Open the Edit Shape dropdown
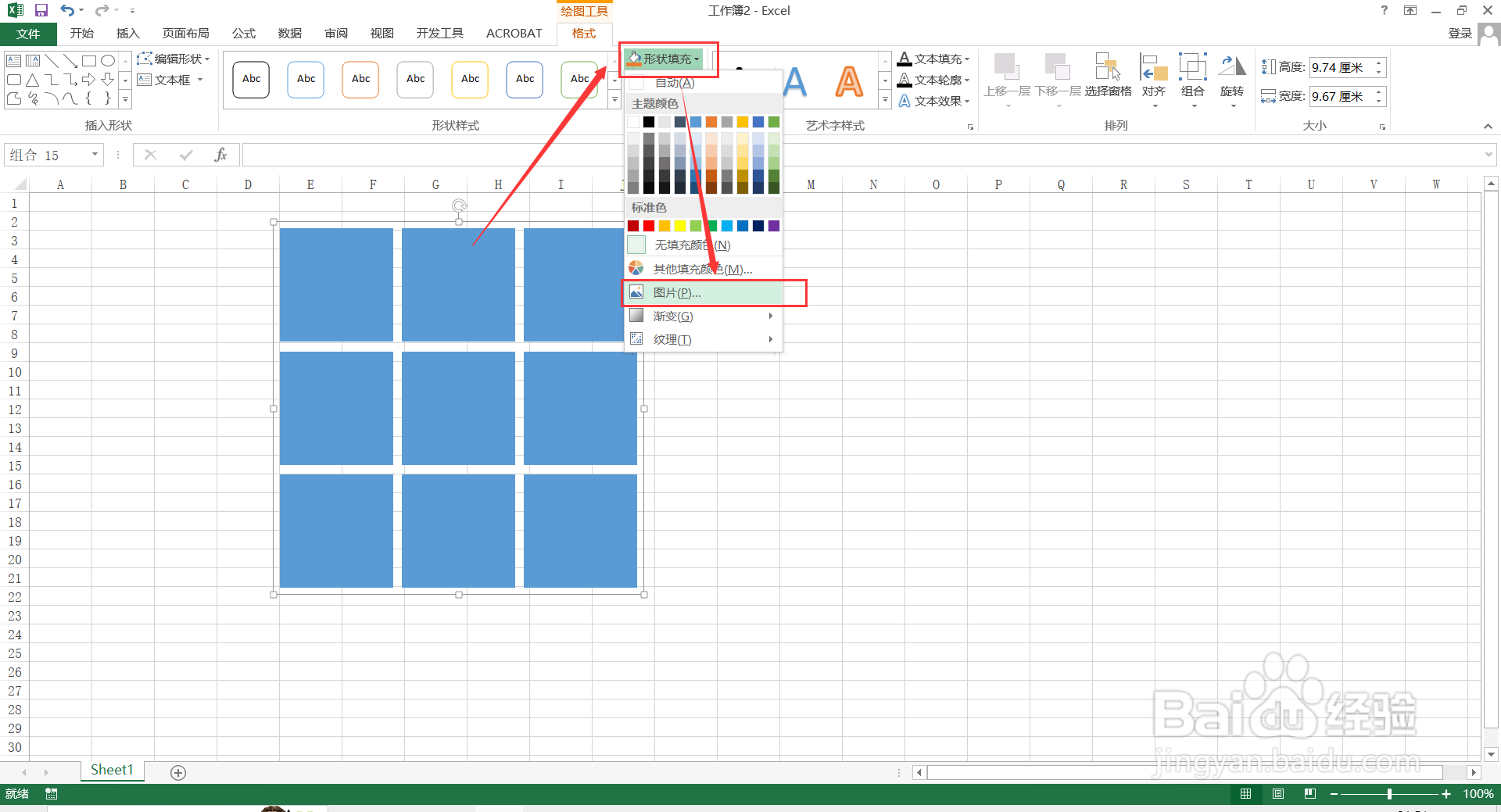Viewport: 1501px width, 812px height. 174,59
